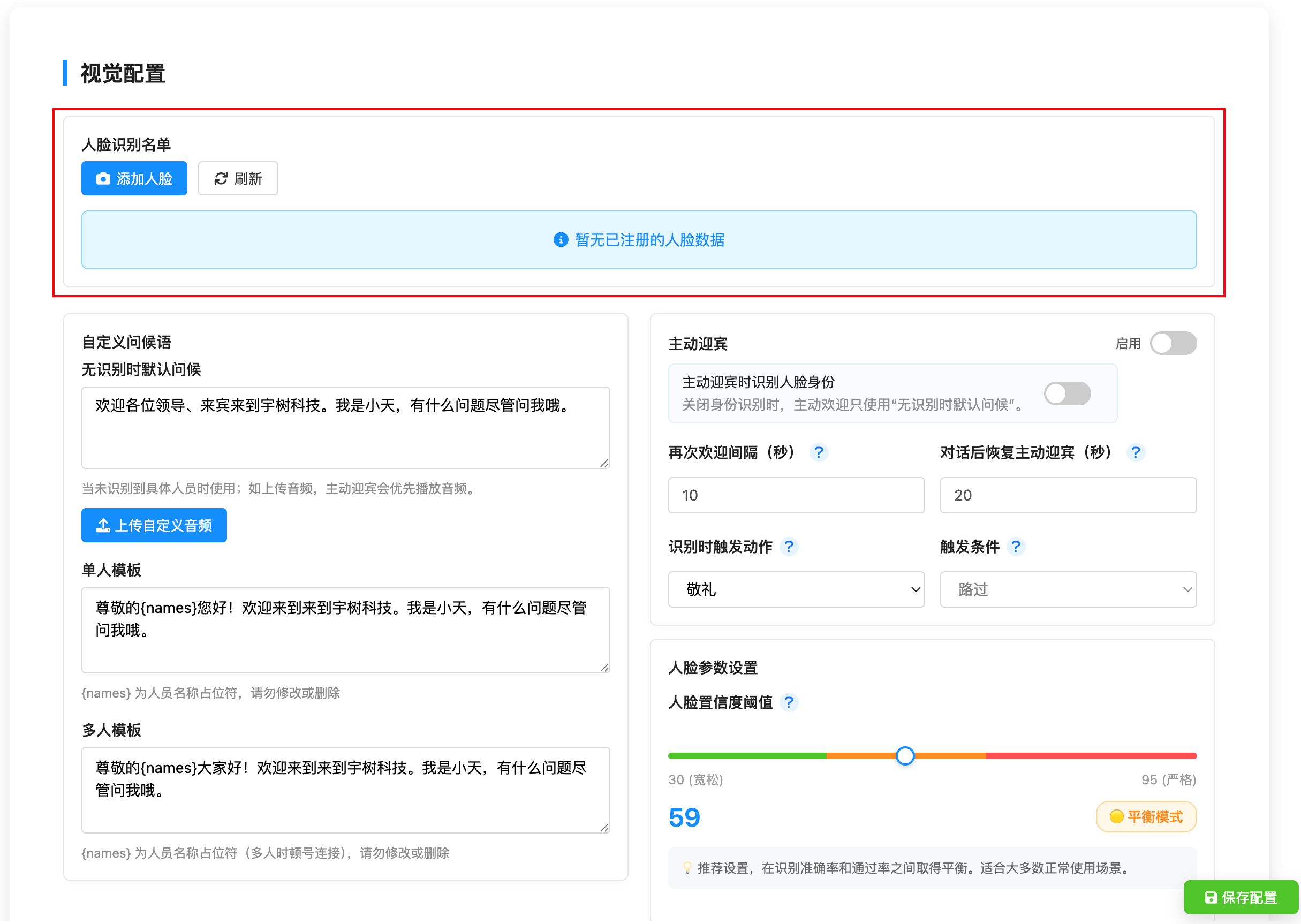Click the 添加人脸 button
This screenshot has width=1301, height=924.
coord(134,179)
